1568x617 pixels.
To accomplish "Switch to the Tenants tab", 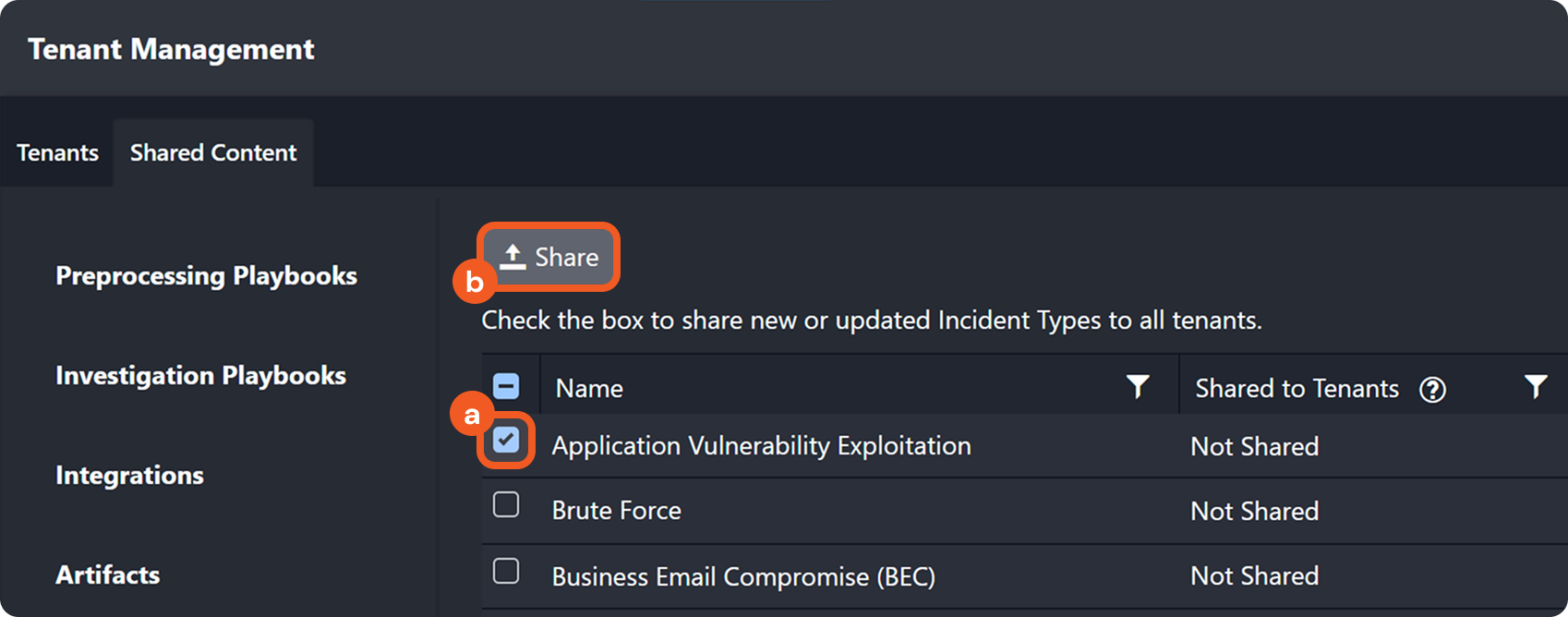I will (57, 153).
